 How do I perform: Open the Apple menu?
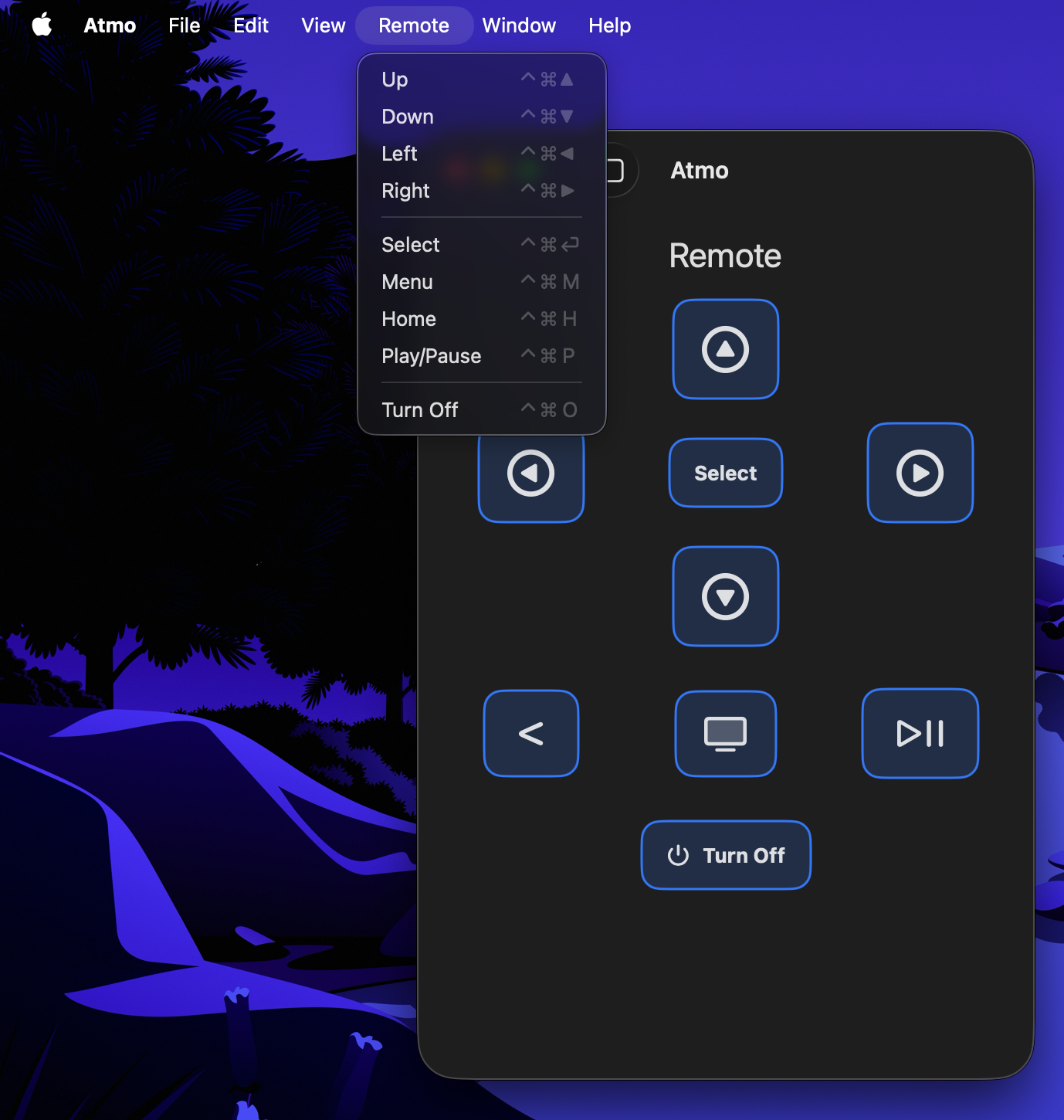[x=42, y=25]
